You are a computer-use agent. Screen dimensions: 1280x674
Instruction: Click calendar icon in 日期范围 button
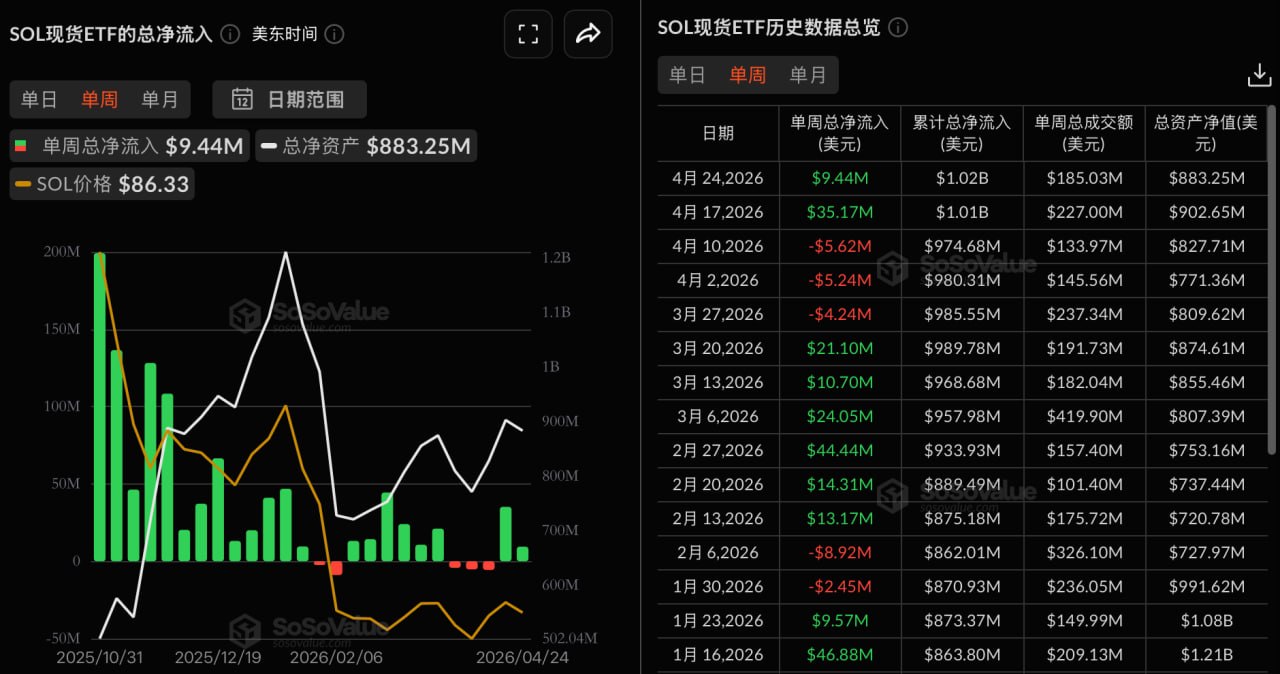pos(242,99)
